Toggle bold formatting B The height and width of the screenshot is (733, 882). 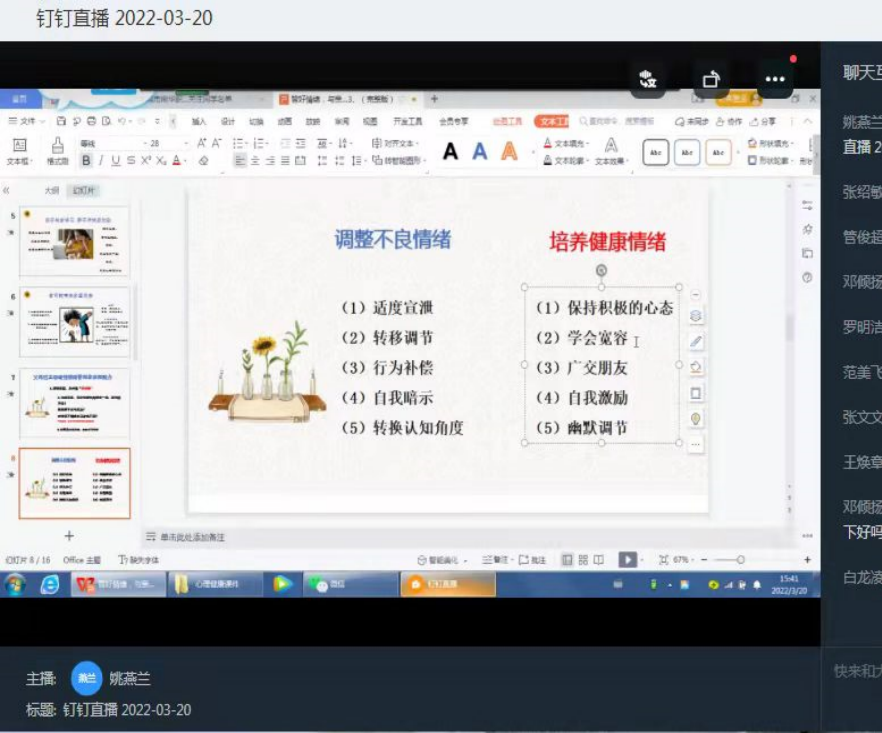(x=86, y=161)
